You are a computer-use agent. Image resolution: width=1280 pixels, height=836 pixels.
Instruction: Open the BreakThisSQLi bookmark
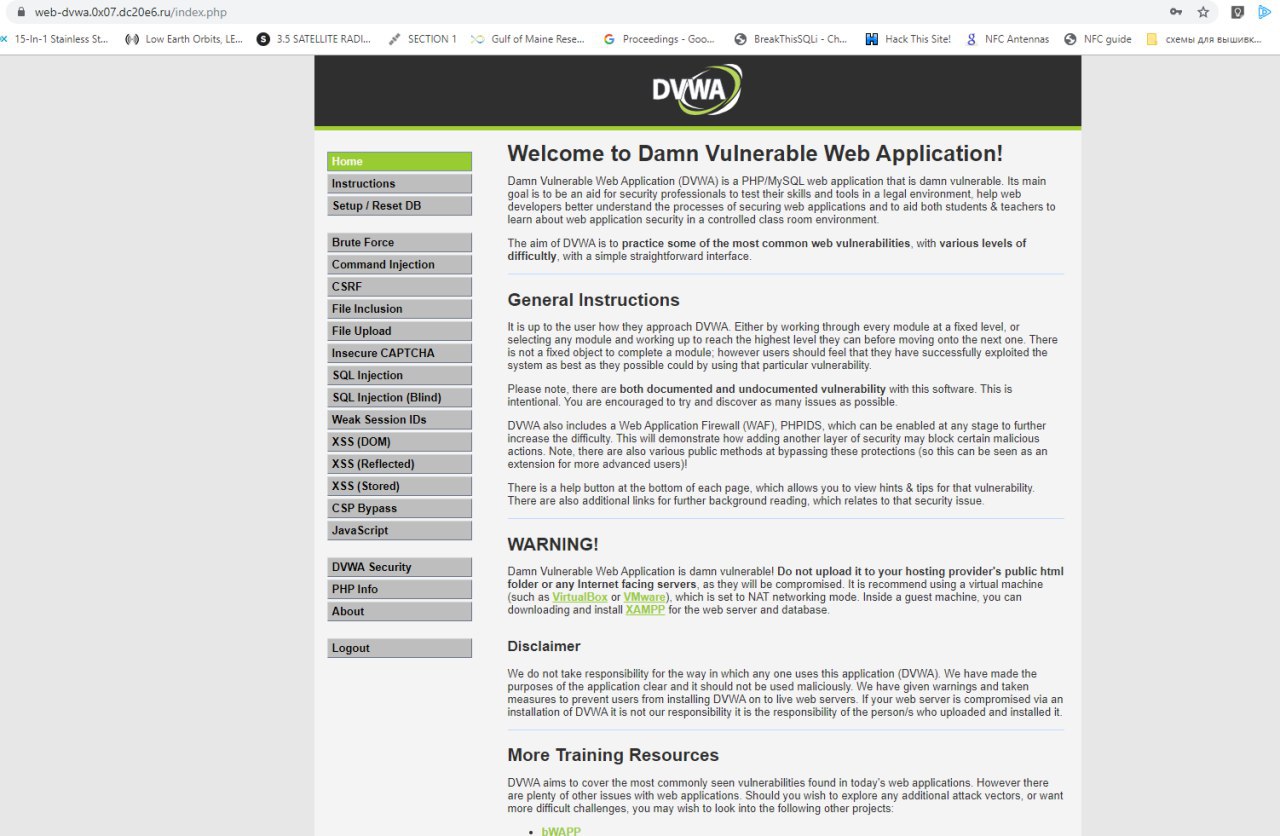point(791,39)
